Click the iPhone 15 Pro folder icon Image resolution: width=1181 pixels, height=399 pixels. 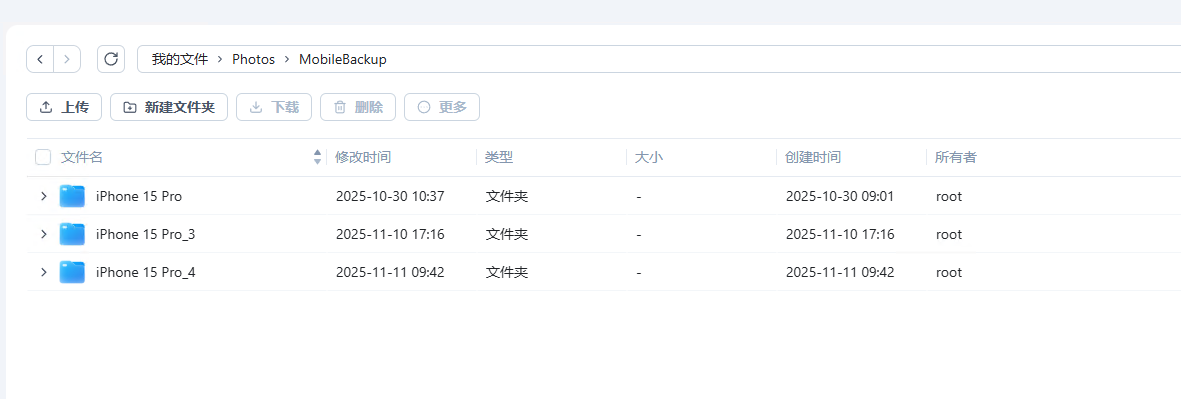click(x=72, y=196)
